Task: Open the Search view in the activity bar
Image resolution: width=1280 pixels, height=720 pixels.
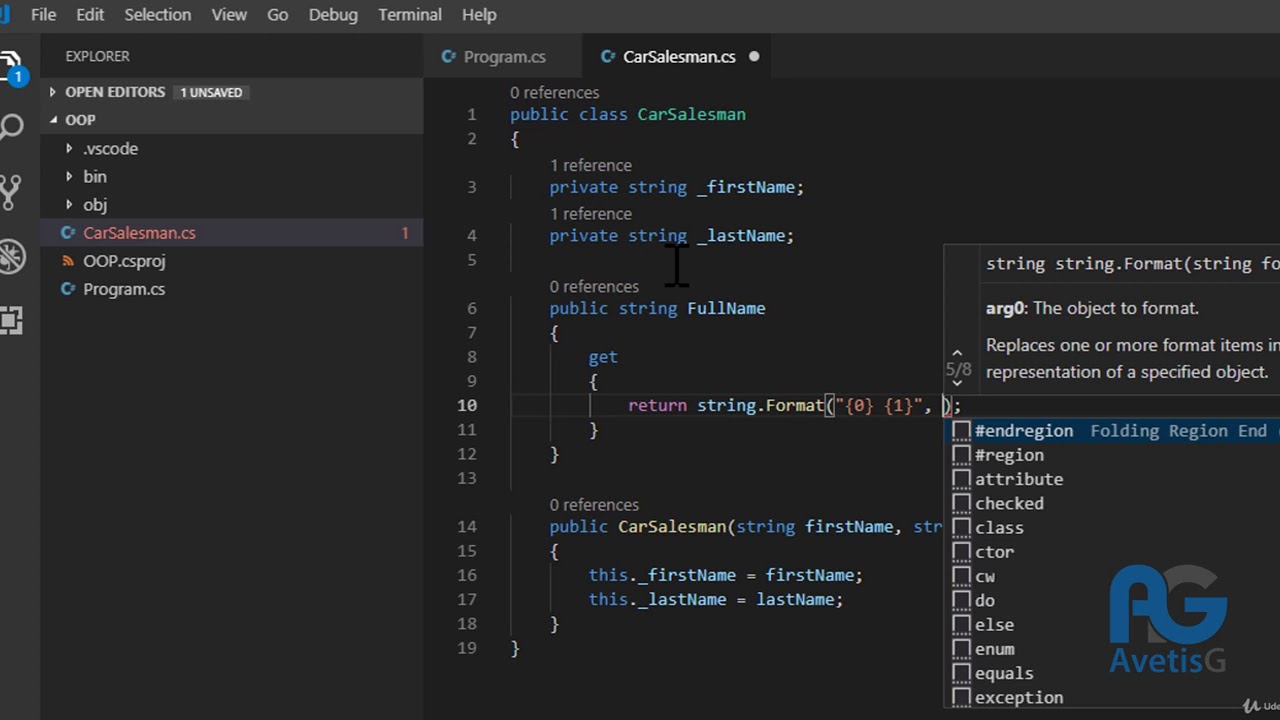Action: (11, 127)
